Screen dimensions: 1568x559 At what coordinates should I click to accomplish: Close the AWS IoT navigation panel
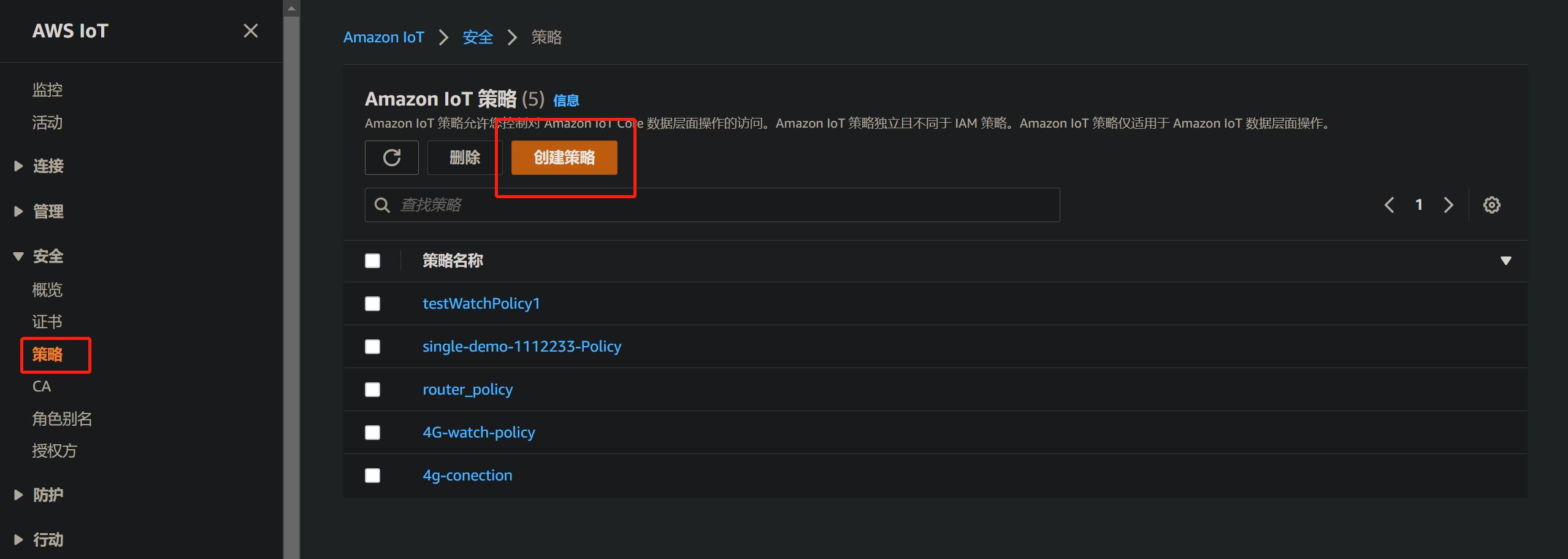[x=250, y=31]
